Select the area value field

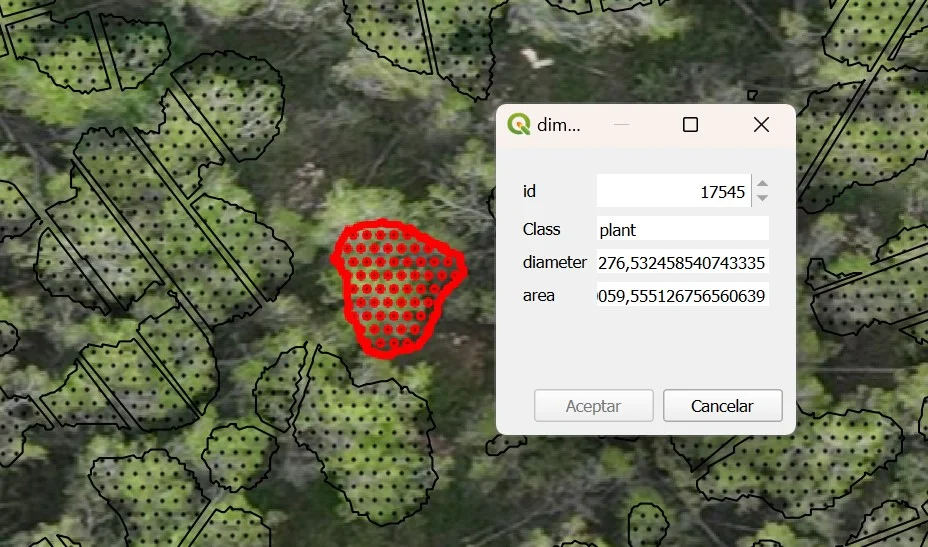[x=682, y=296]
